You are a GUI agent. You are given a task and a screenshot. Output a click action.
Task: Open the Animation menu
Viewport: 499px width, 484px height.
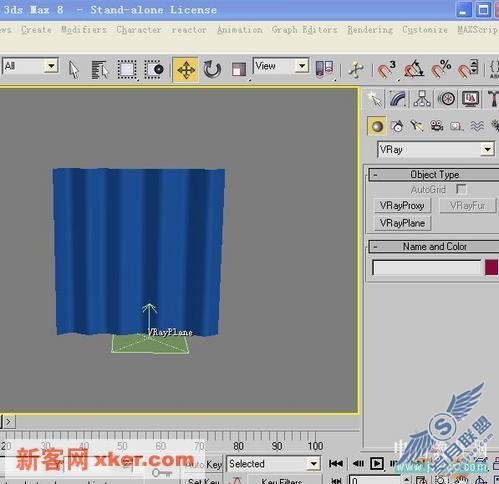pyautogui.click(x=240, y=30)
